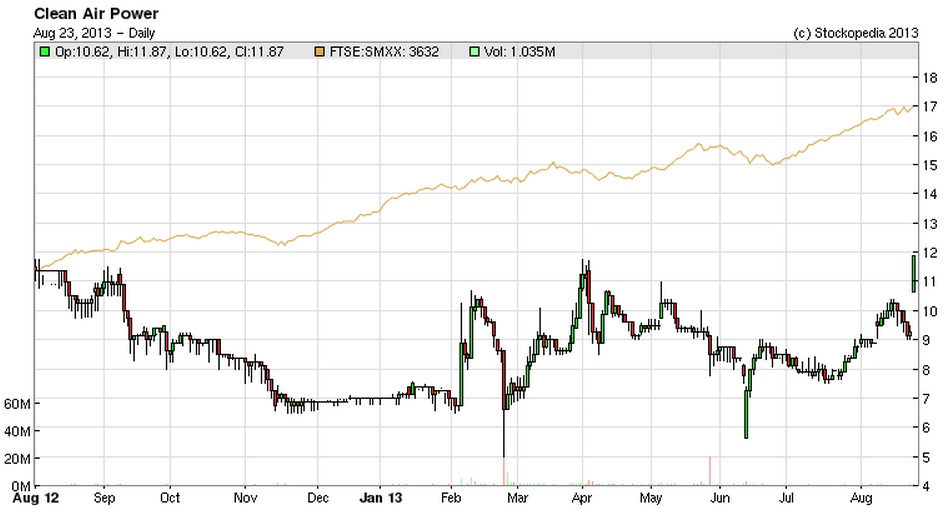This screenshot has width=948, height=523.
Task: Click the 'Oct' x-axis label
Action: point(170,498)
